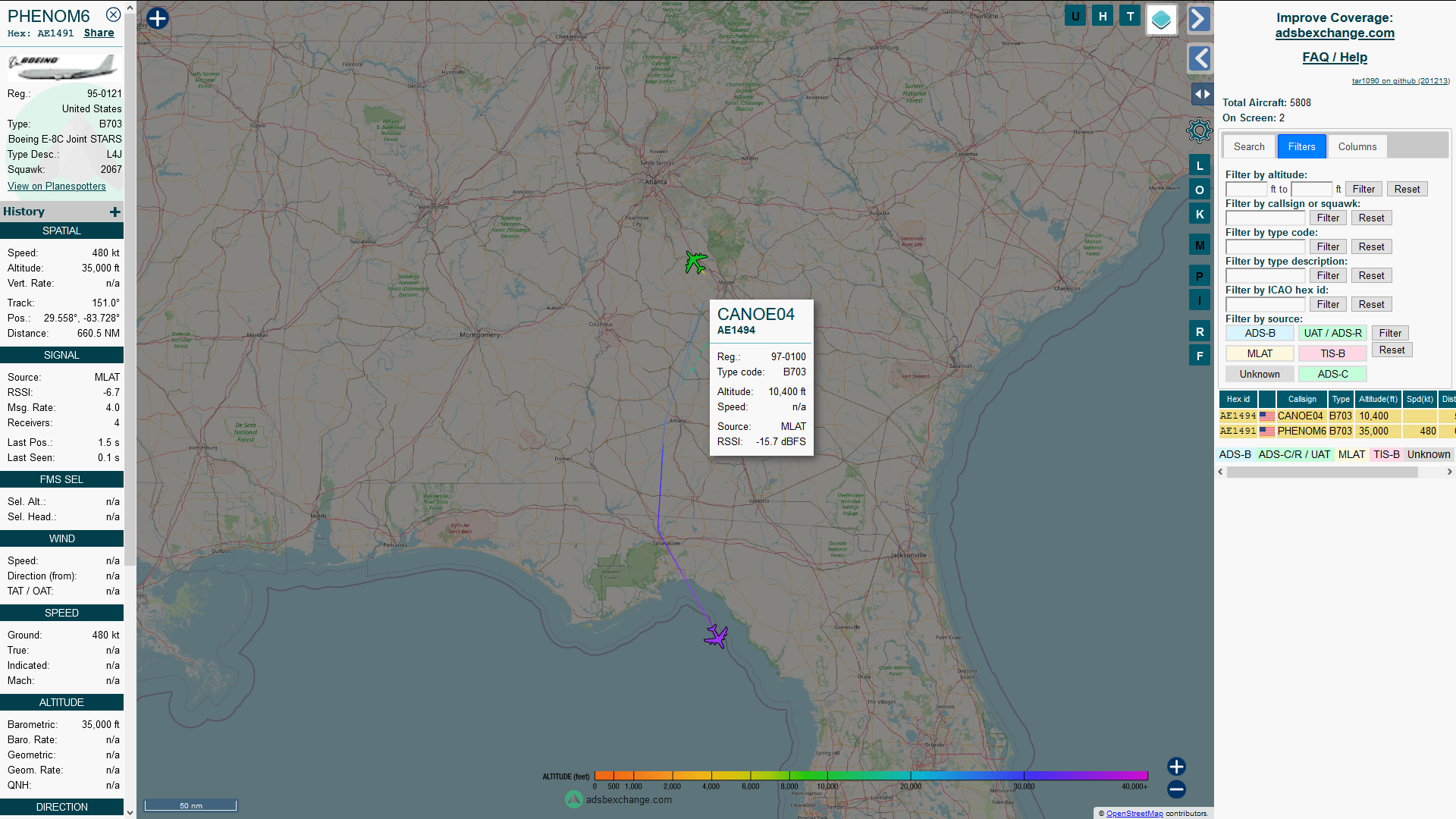This screenshot has width=1456, height=819.
Task: Select the purple PHENOM6 aircraft icon on map
Action: coord(716,636)
